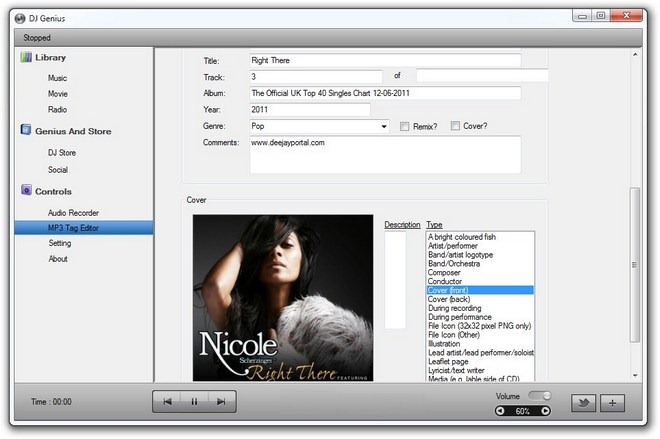Click the 60% volume display
Screen dimensions: 660x439
point(523,411)
